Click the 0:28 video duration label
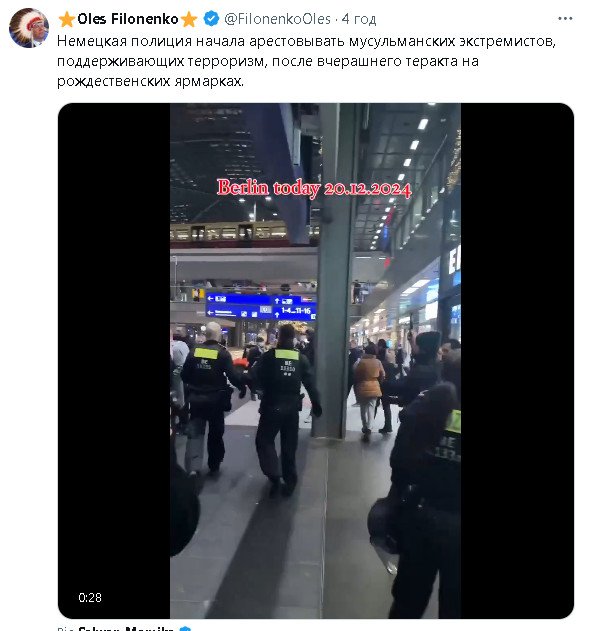590x631 pixels. click(x=90, y=597)
